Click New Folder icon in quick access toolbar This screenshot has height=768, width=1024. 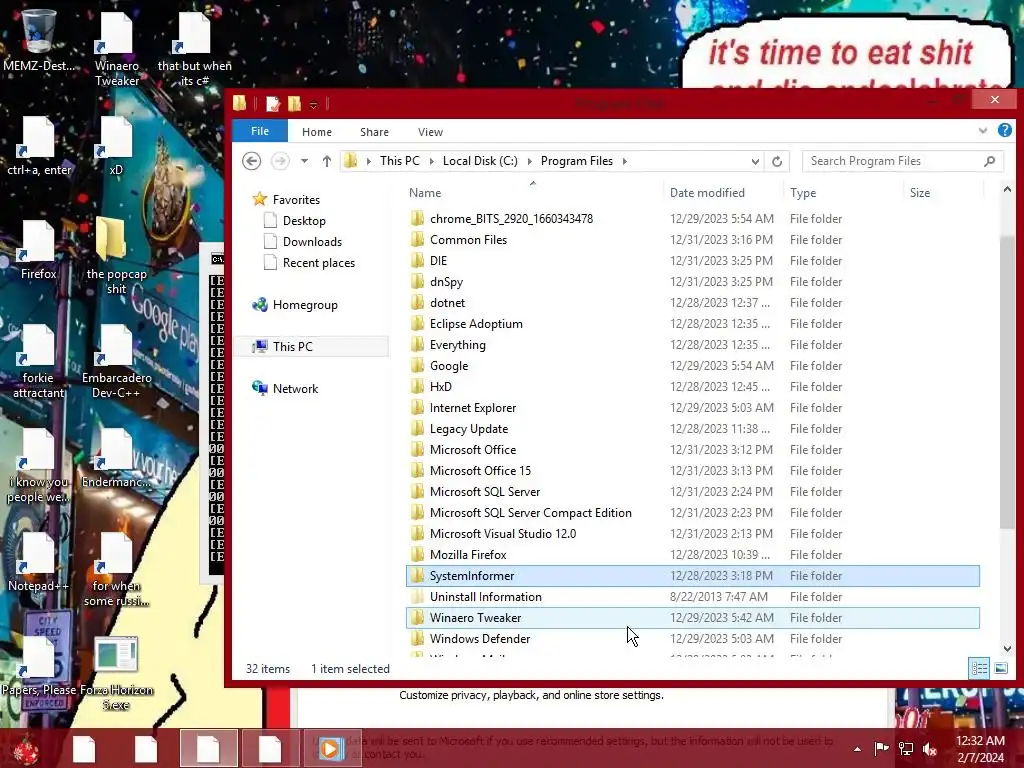pos(295,103)
